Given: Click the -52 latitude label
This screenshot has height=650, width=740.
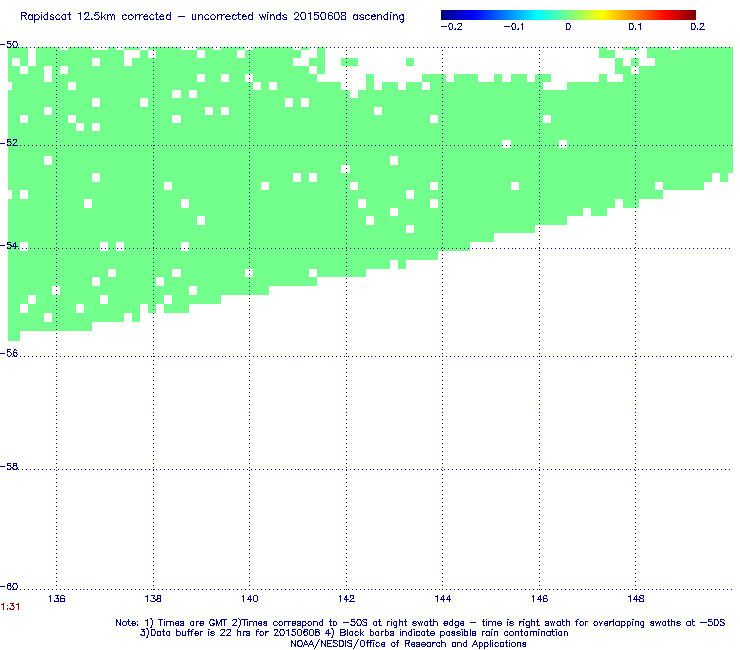Looking at the screenshot, I should 9,143.
